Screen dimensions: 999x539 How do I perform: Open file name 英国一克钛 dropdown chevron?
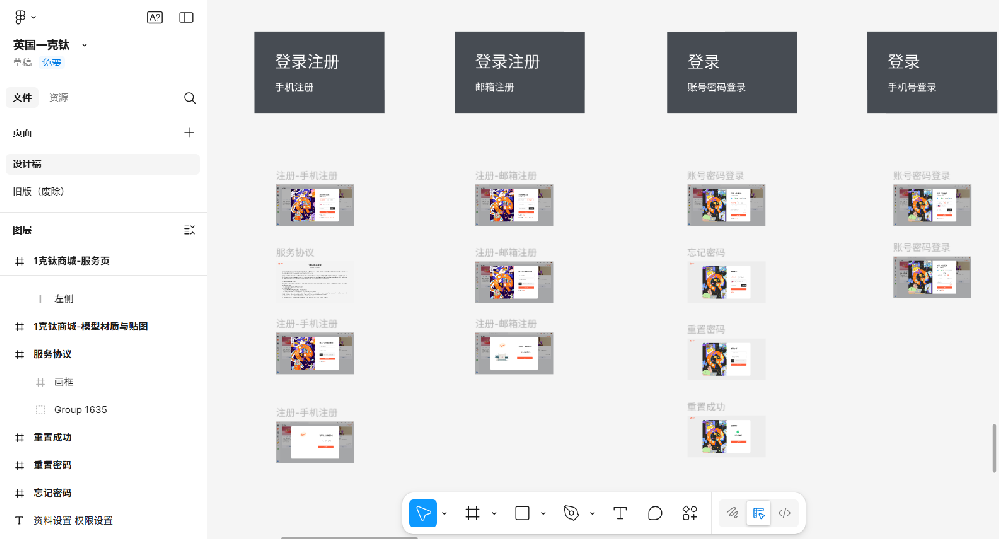(84, 45)
